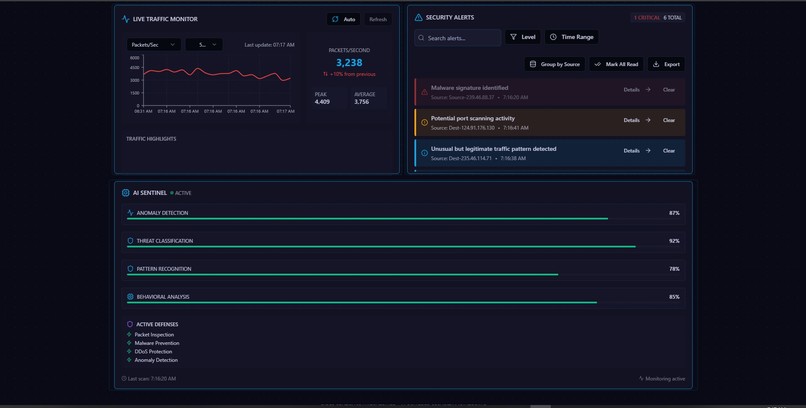The height and width of the screenshot is (408, 806).
Task: Click the Security Alerts warning triangle icon
Action: coord(418,17)
